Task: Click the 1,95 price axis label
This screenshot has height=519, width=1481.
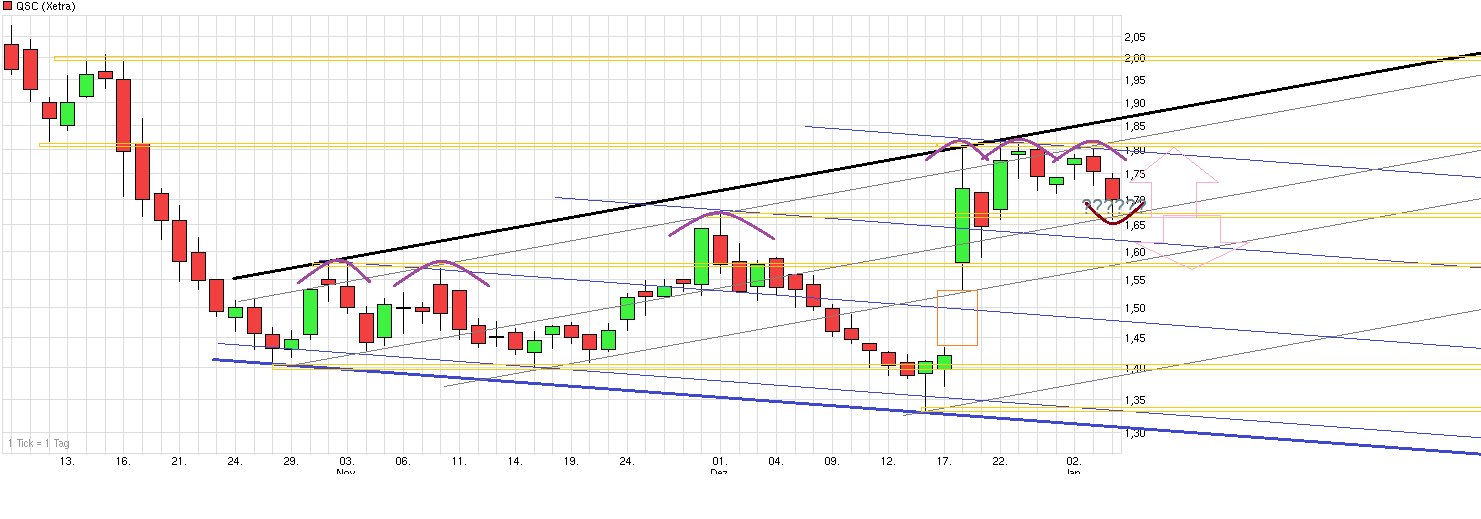Action: [x=1136, y=80]
